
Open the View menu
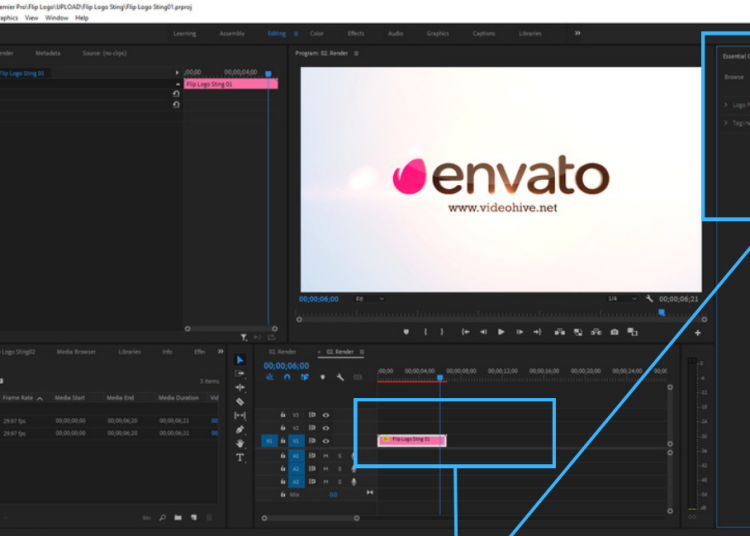[x=32, y=18]
